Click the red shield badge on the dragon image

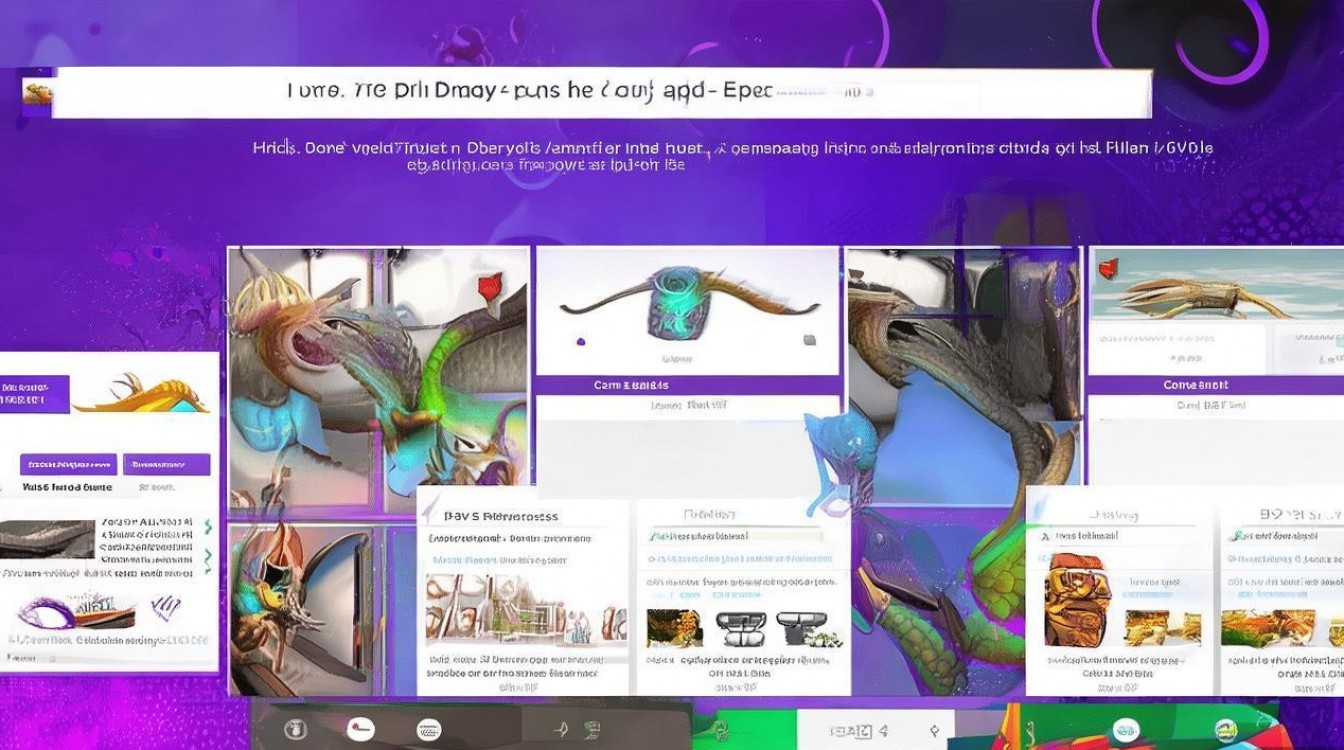[487, 288]
